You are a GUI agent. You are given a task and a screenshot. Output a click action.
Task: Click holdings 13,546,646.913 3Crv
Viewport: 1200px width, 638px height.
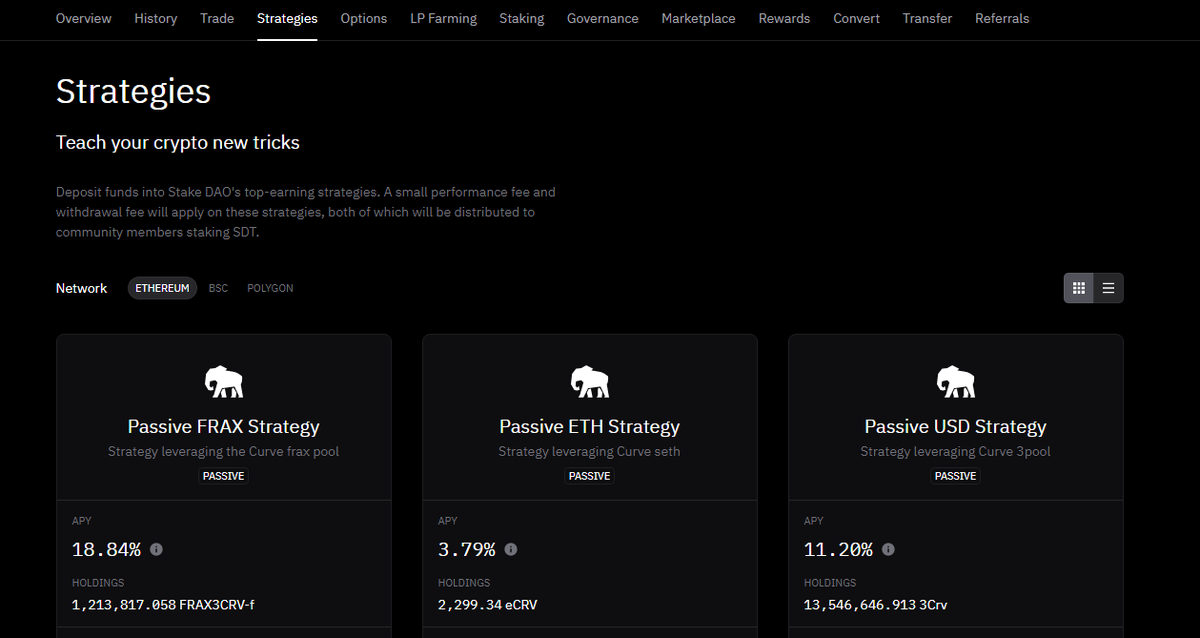tap(876, 605)
